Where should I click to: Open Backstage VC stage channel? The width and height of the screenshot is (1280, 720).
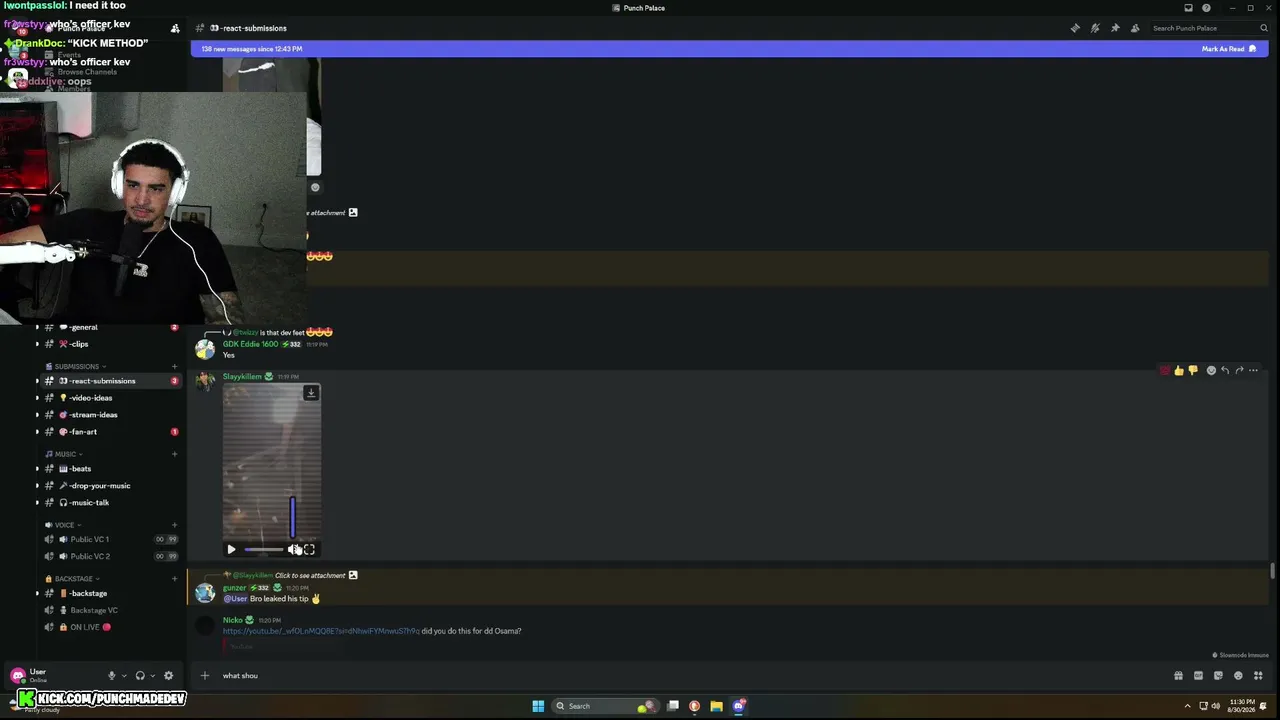[110, 610]
